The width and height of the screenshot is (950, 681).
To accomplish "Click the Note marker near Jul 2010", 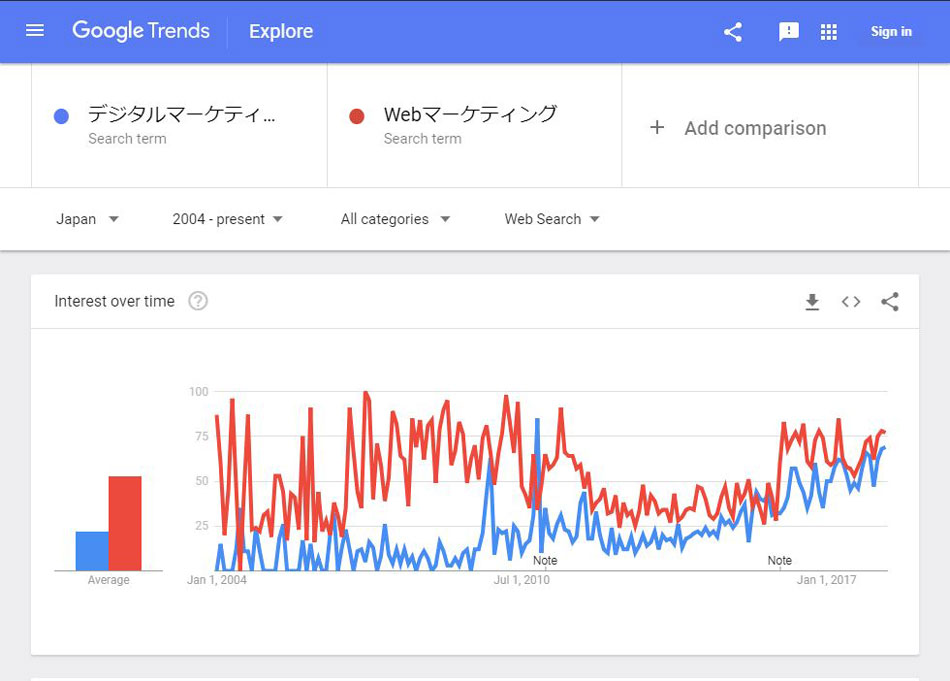I will (545, 560).
